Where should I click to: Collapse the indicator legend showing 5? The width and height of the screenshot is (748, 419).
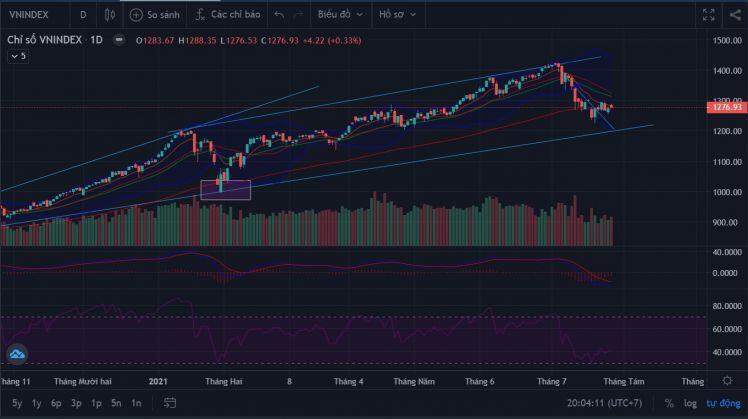click(18, 56)
